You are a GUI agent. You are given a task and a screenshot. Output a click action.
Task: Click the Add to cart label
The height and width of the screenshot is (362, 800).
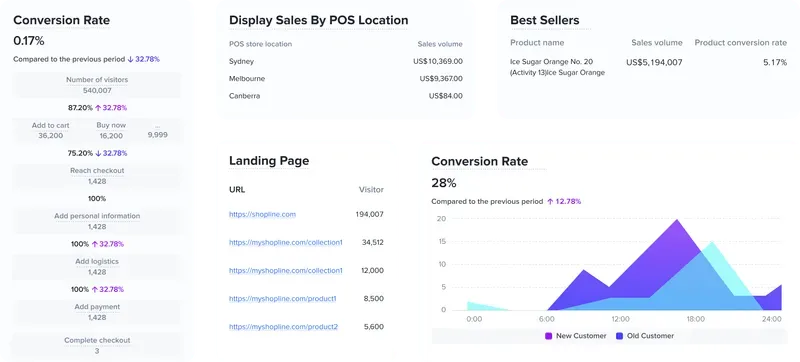tap(51, 125)
